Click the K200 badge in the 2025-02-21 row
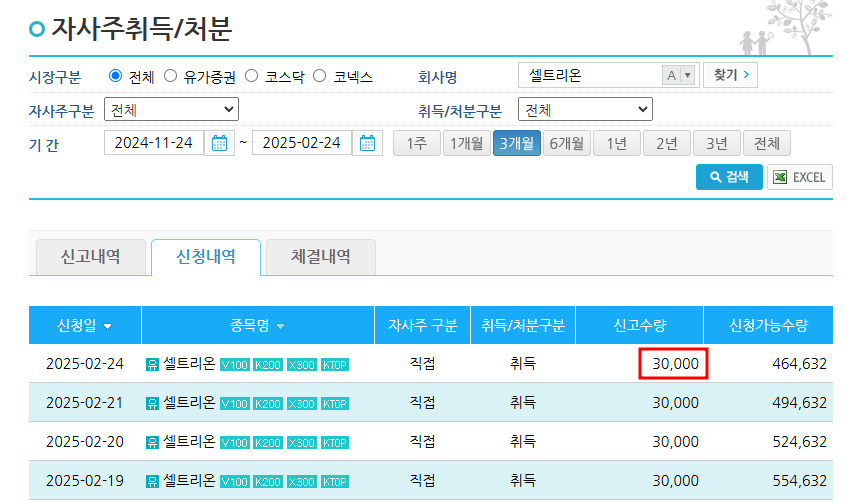This screenshot has width=847, height=502. tap(268, 404)
